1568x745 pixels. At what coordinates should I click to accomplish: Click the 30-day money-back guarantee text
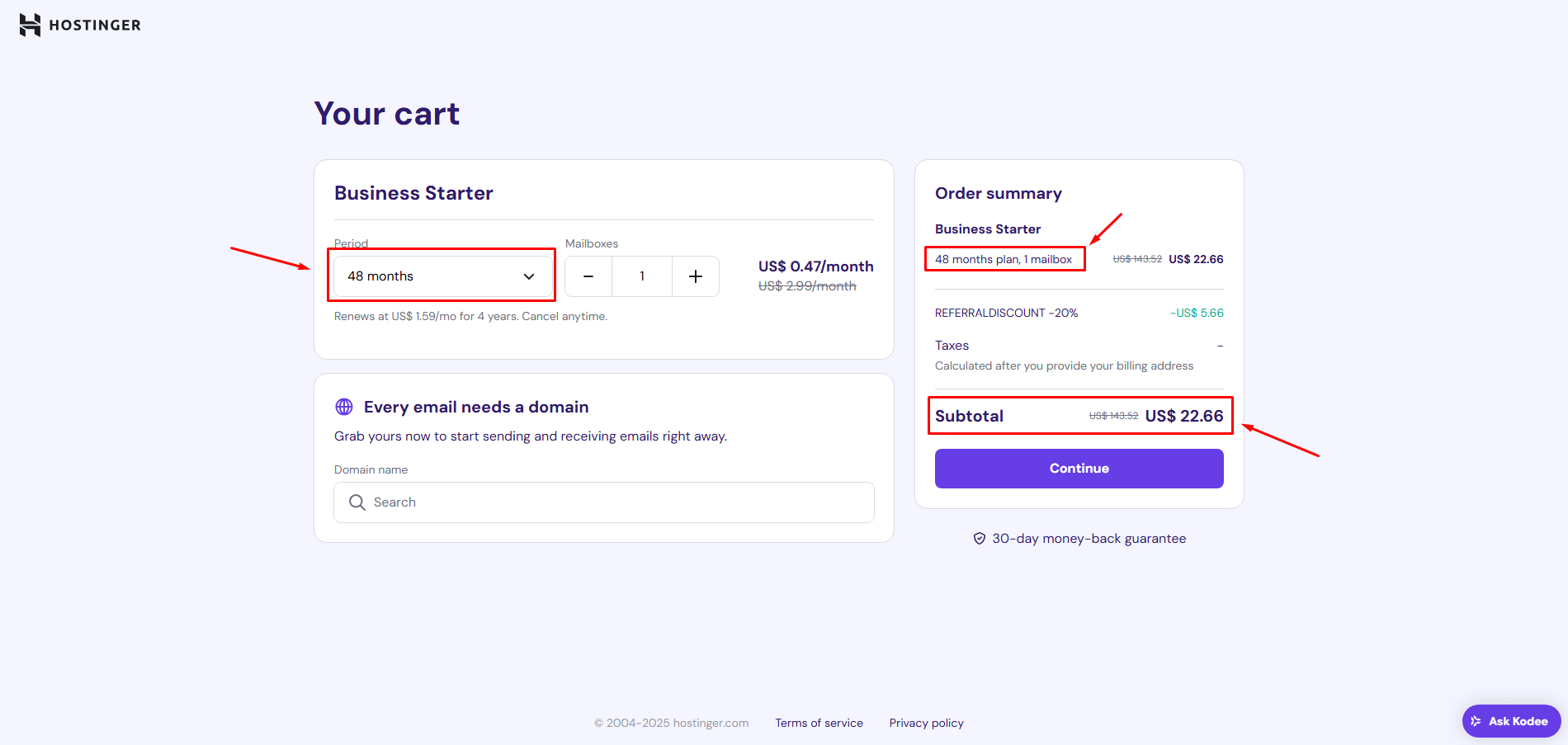[1089, 539]
